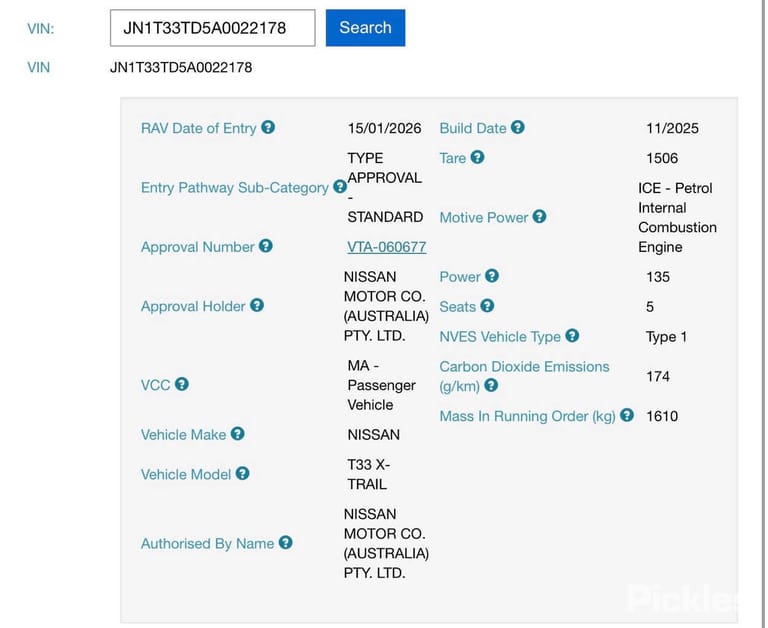Select the Vehicle Make value NISSAN
The width and height of the screenshot is (768, 628).
click(374, 435)
